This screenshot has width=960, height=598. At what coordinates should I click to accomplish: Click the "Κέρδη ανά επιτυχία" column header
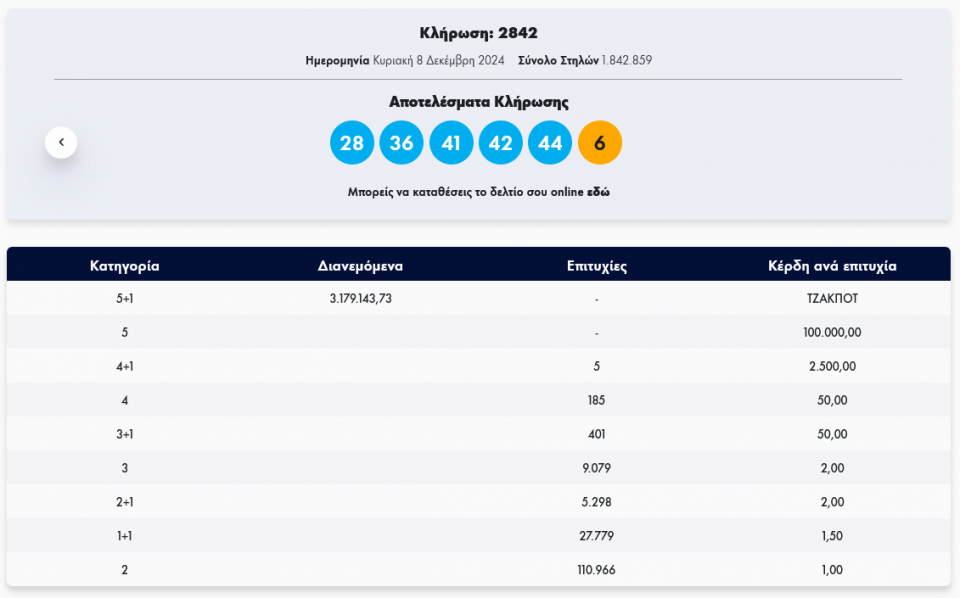pyautogui.click(x=832, y=266)
